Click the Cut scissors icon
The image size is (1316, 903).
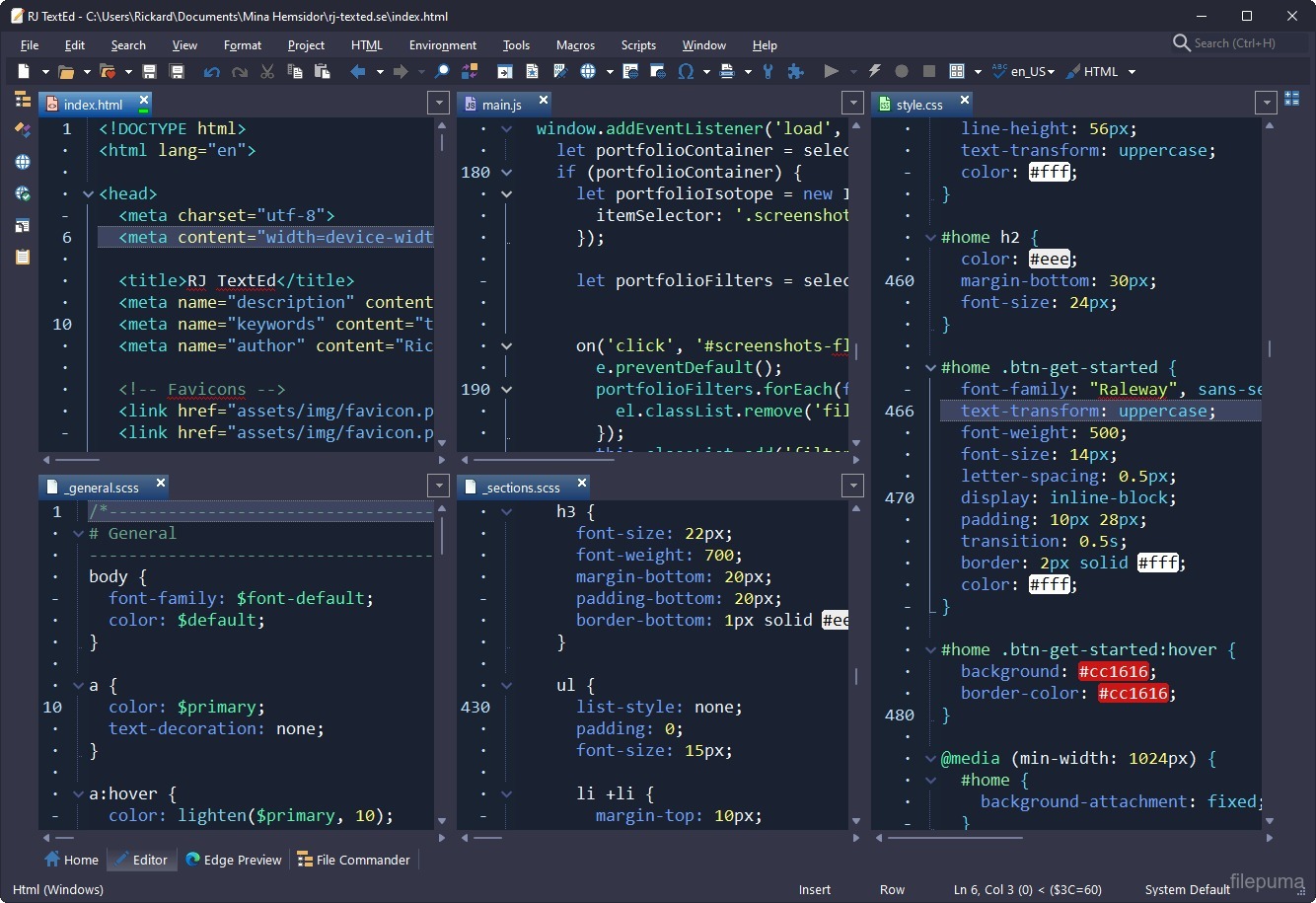point(267,72)
